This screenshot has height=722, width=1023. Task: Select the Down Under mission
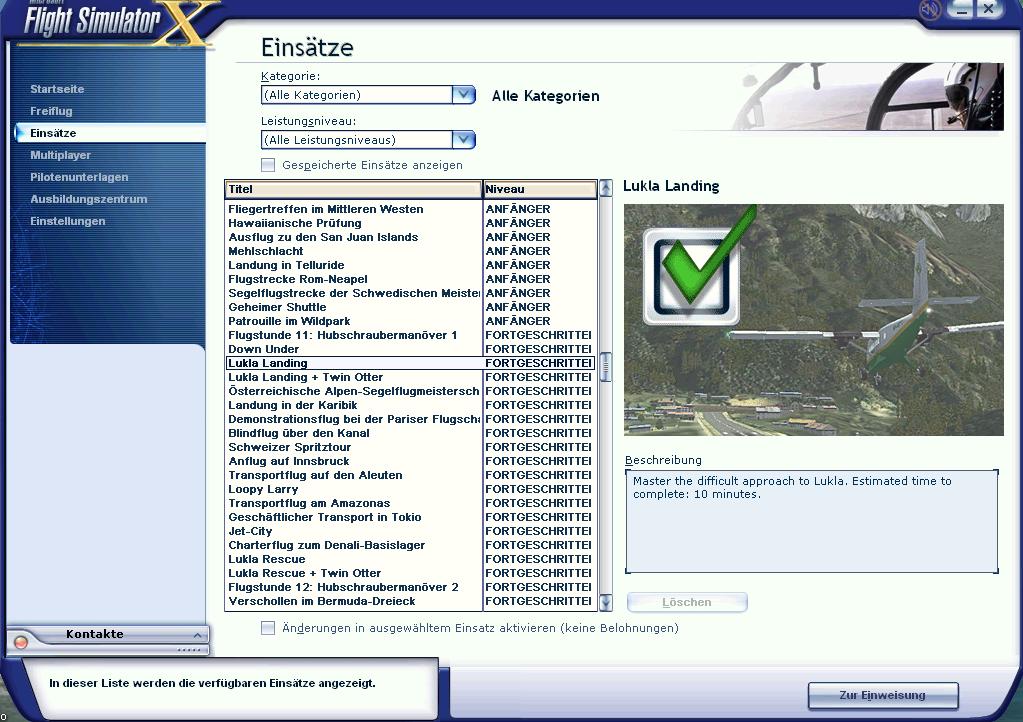tap(410, 349)
